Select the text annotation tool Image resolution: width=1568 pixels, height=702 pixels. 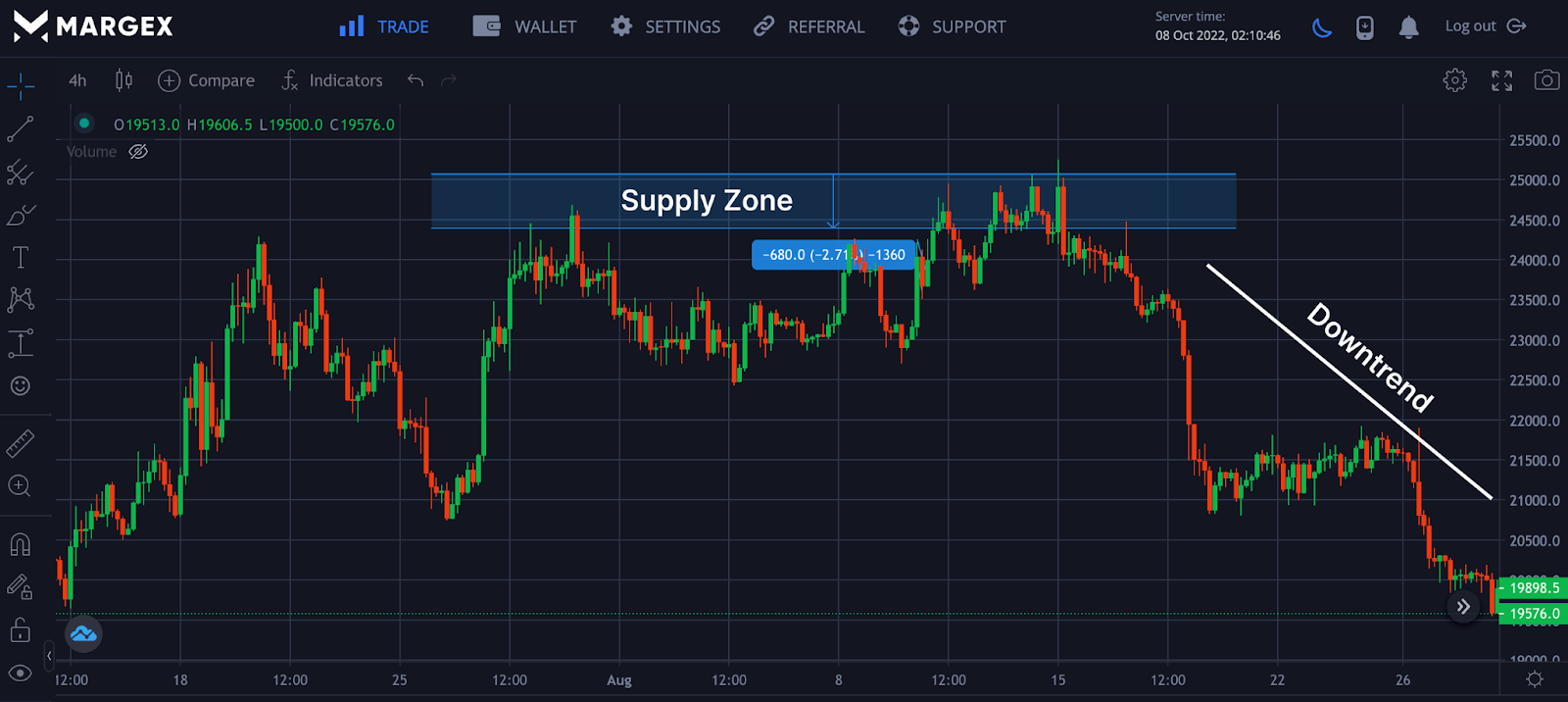pyautogui.click(x=21, y=258)
